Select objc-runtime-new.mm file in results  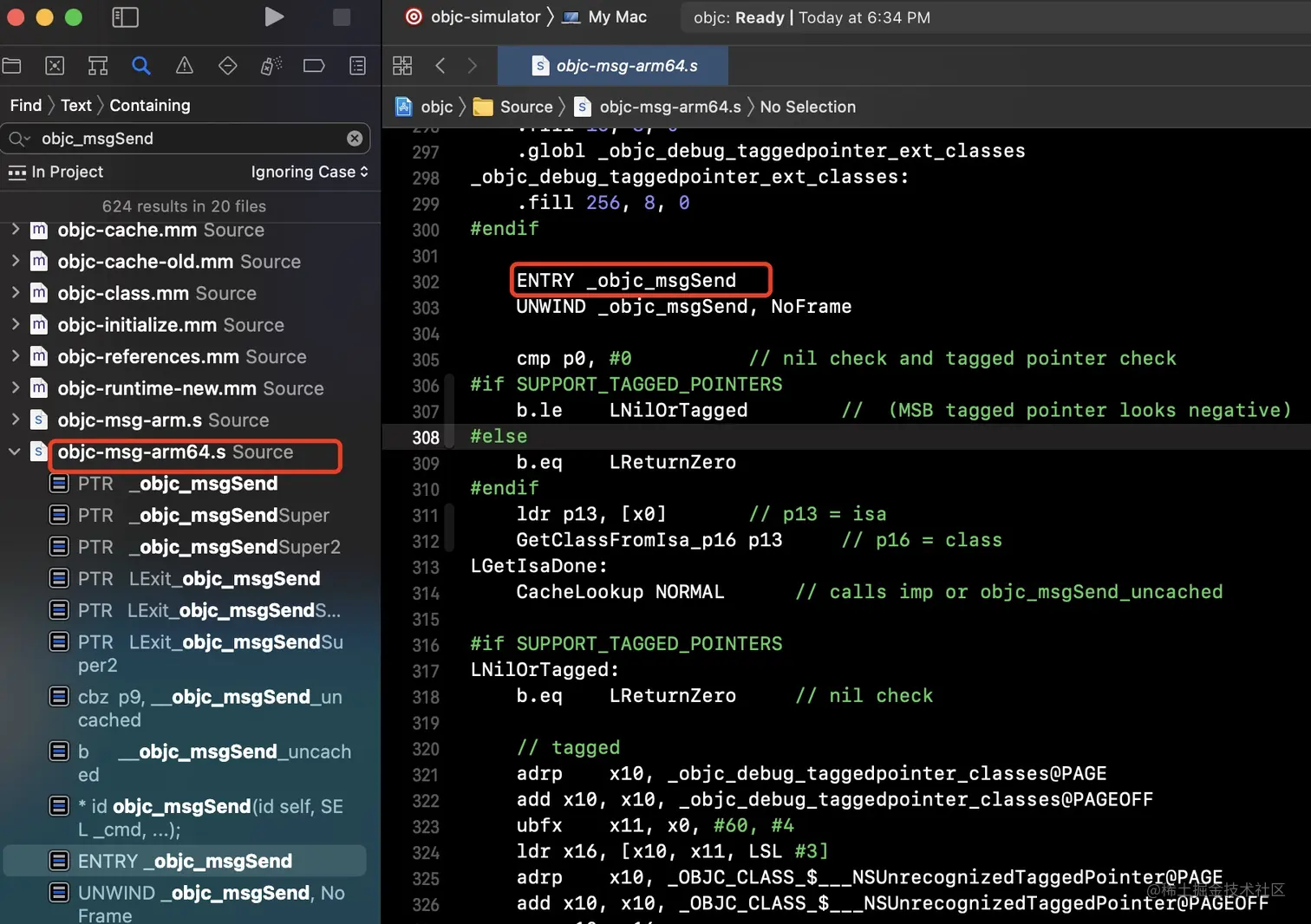[177, 388]
